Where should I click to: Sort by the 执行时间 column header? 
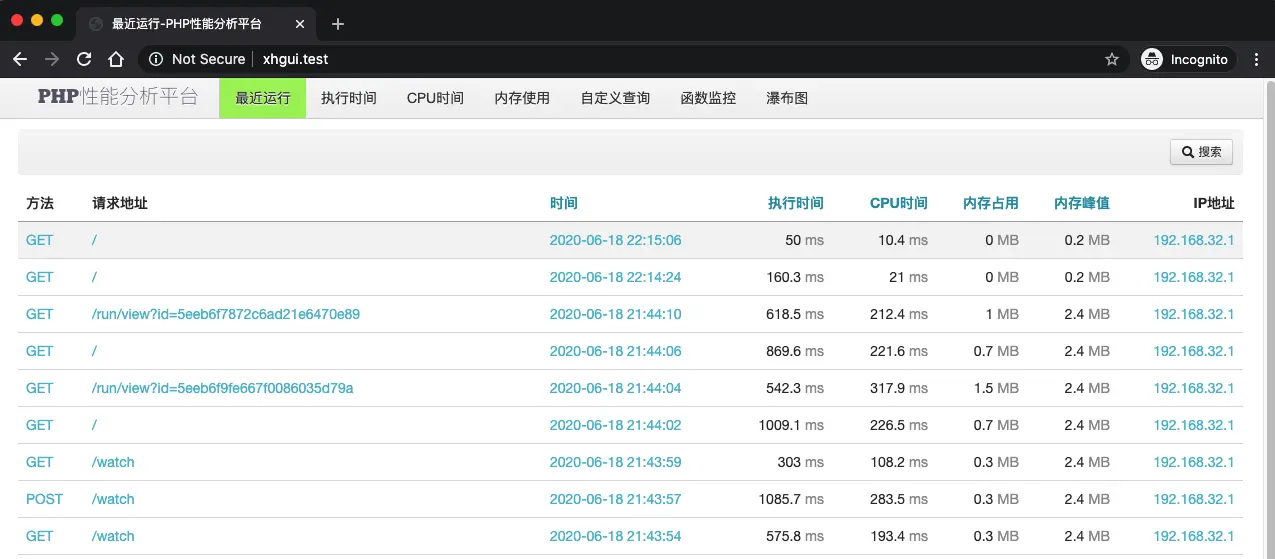click(x=796, y=203)
